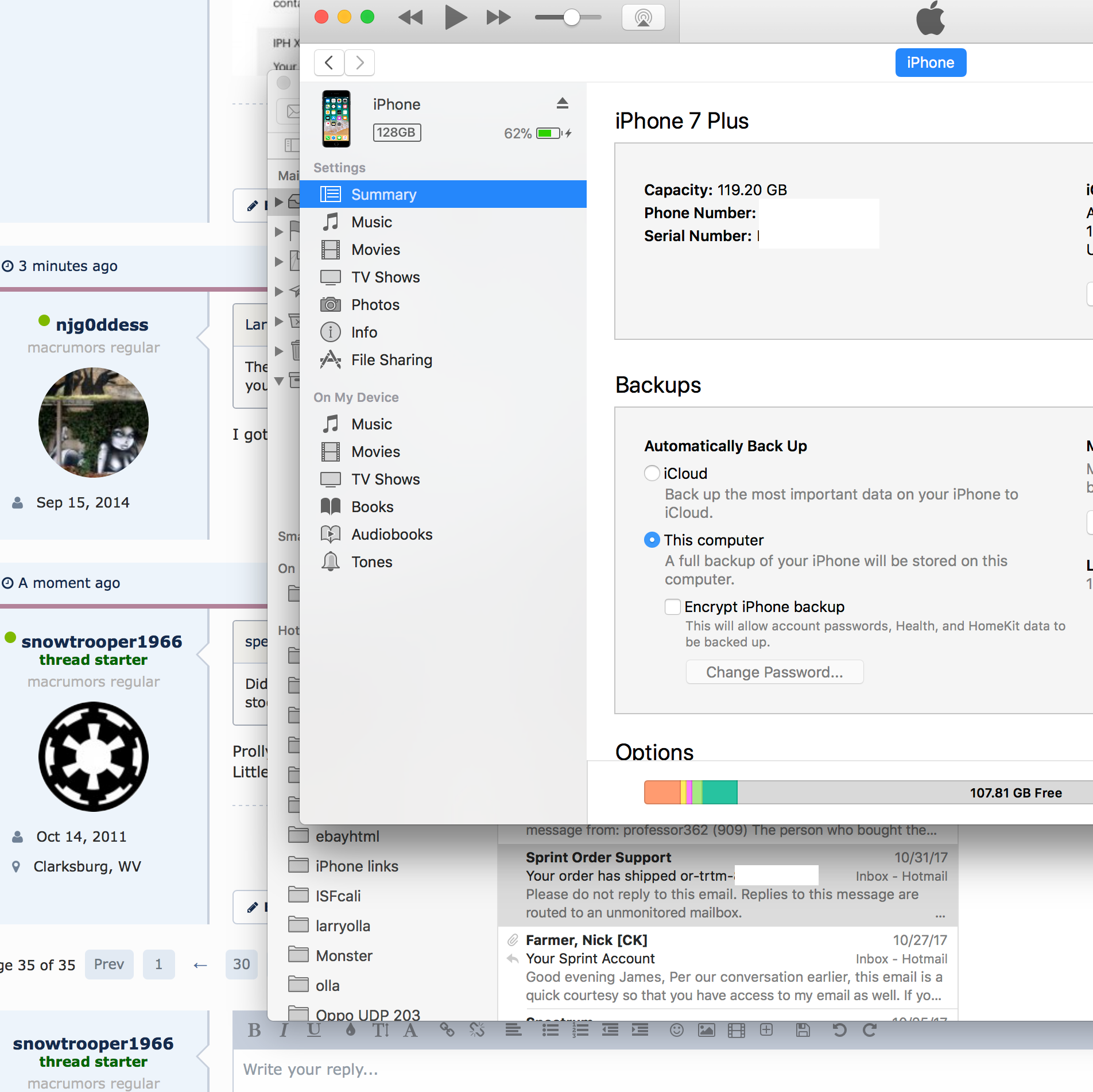Select Summary in Settings sidebar

[x=443, y=194]
